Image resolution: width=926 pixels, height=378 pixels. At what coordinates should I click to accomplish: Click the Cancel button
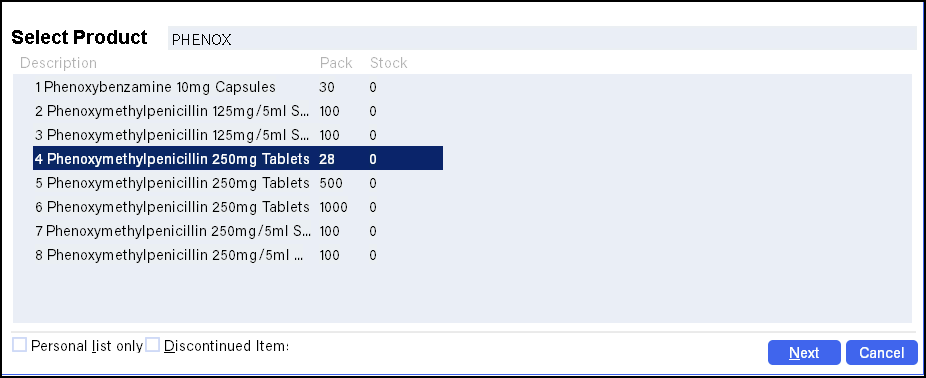882,353
